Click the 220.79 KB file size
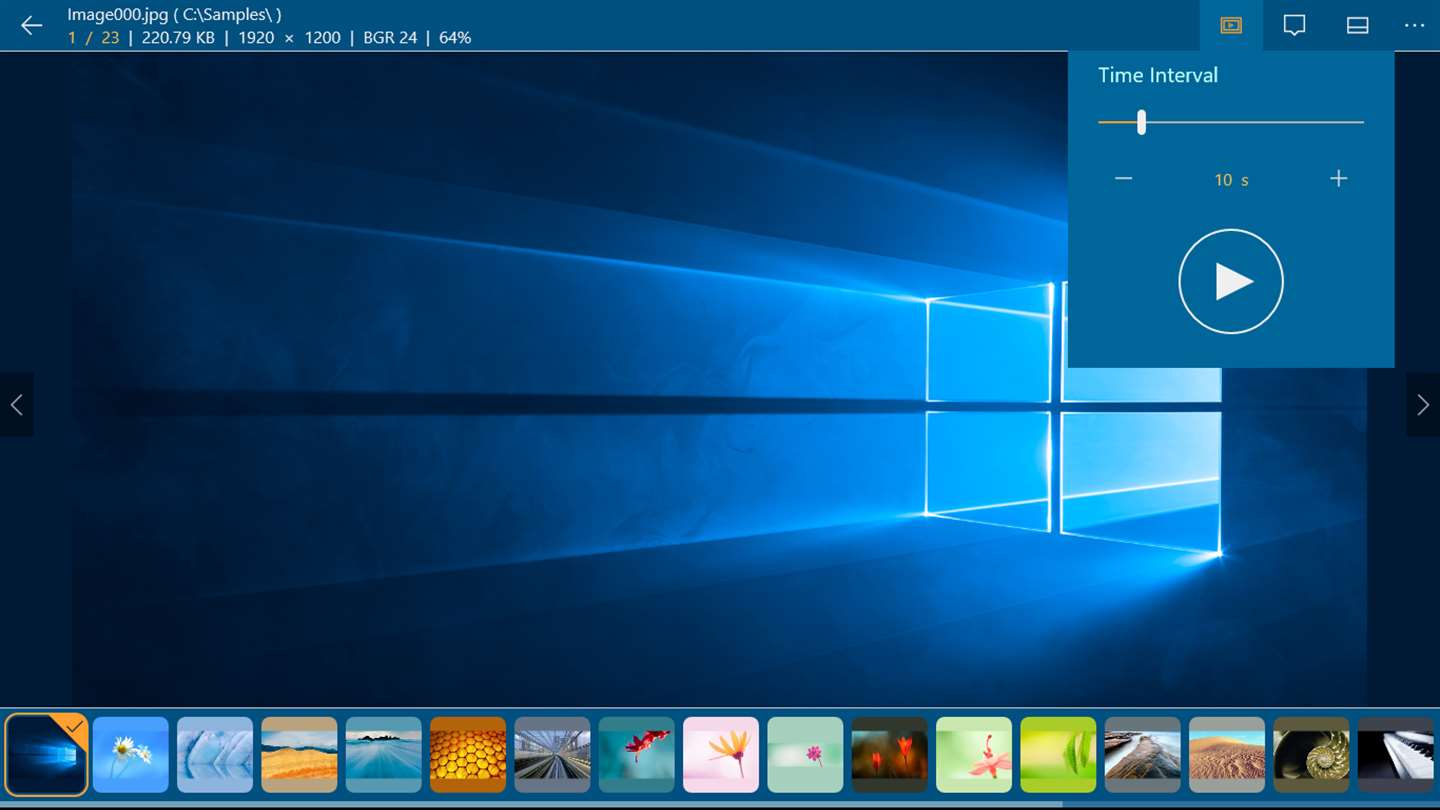Viewport: 1440px width, 810px height. [x=178, y=38]
